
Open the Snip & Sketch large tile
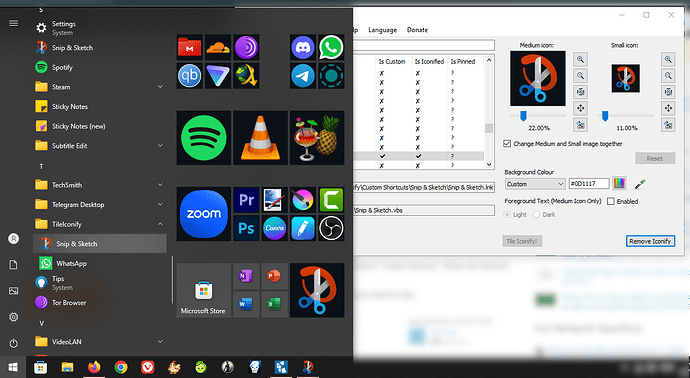pyautogui.click(x=317, y=290)
